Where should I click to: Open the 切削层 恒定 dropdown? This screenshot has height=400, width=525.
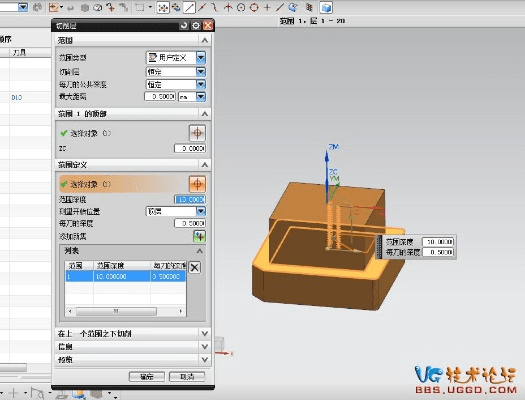(x=201, y=72)
